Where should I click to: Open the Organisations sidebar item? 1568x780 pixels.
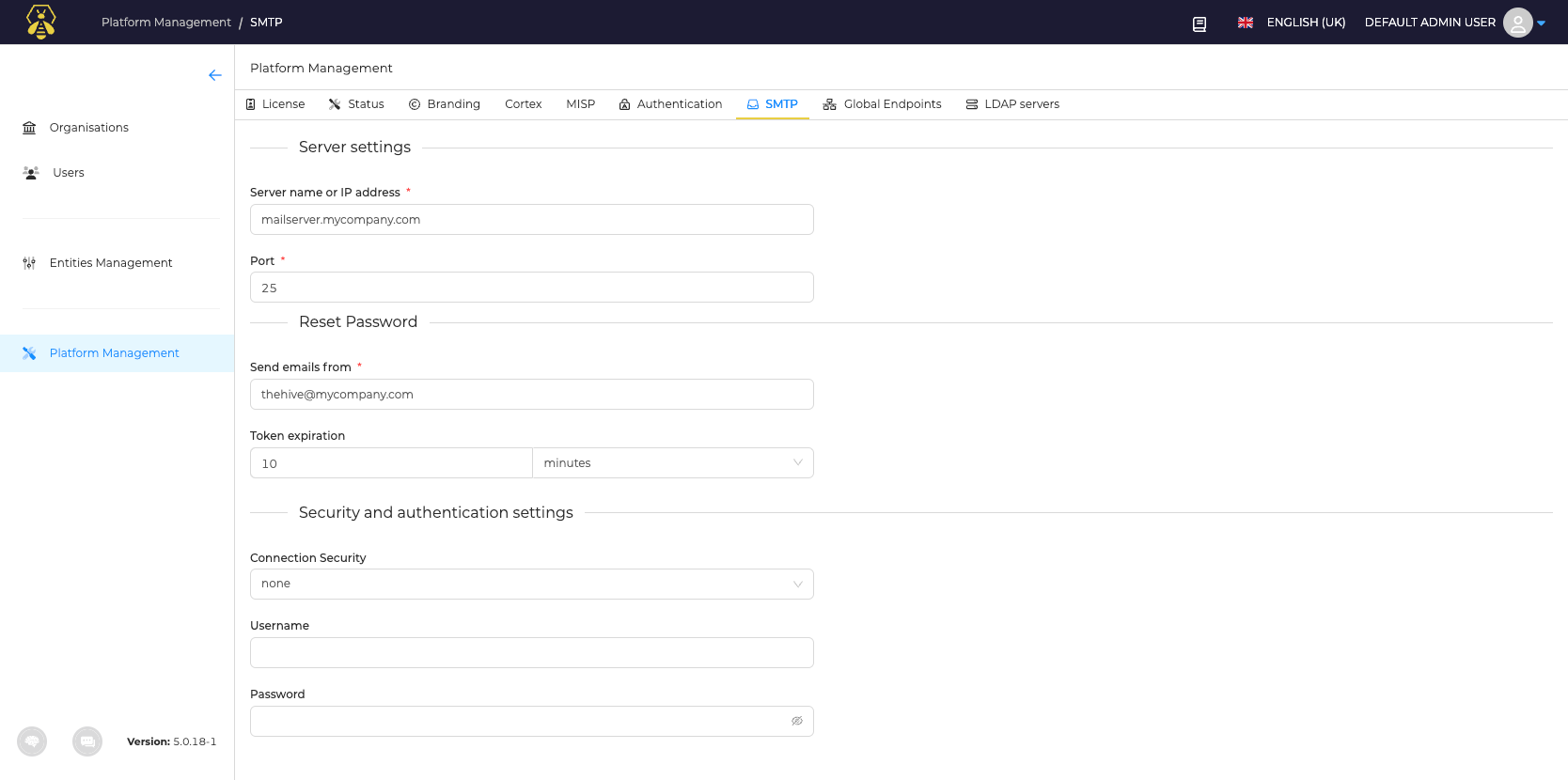pyautogui.click(x=88, y=128)
